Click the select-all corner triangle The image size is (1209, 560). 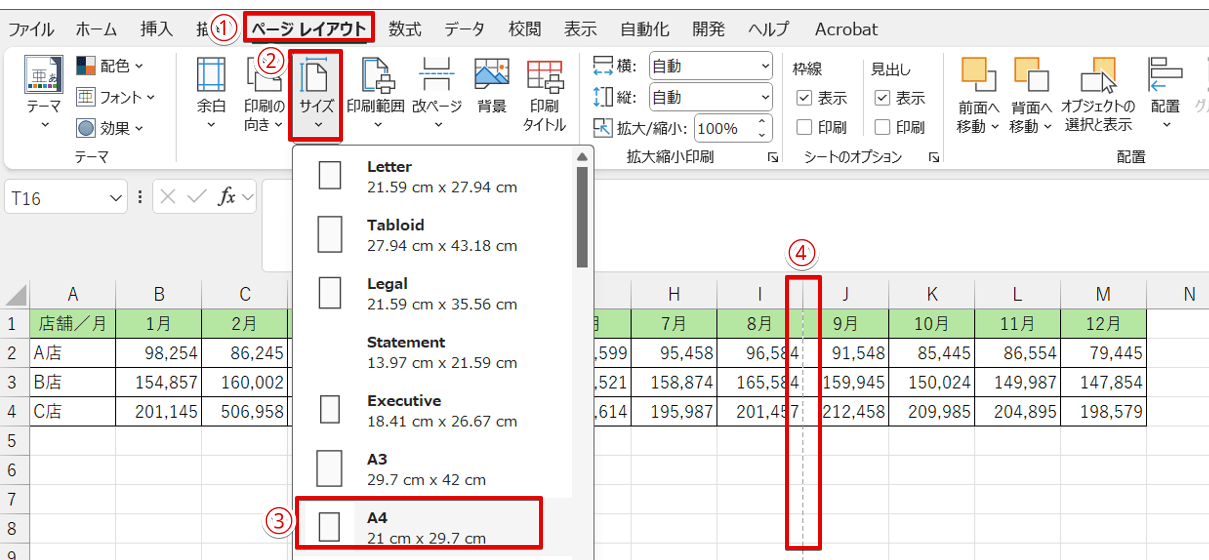(16, 295)
